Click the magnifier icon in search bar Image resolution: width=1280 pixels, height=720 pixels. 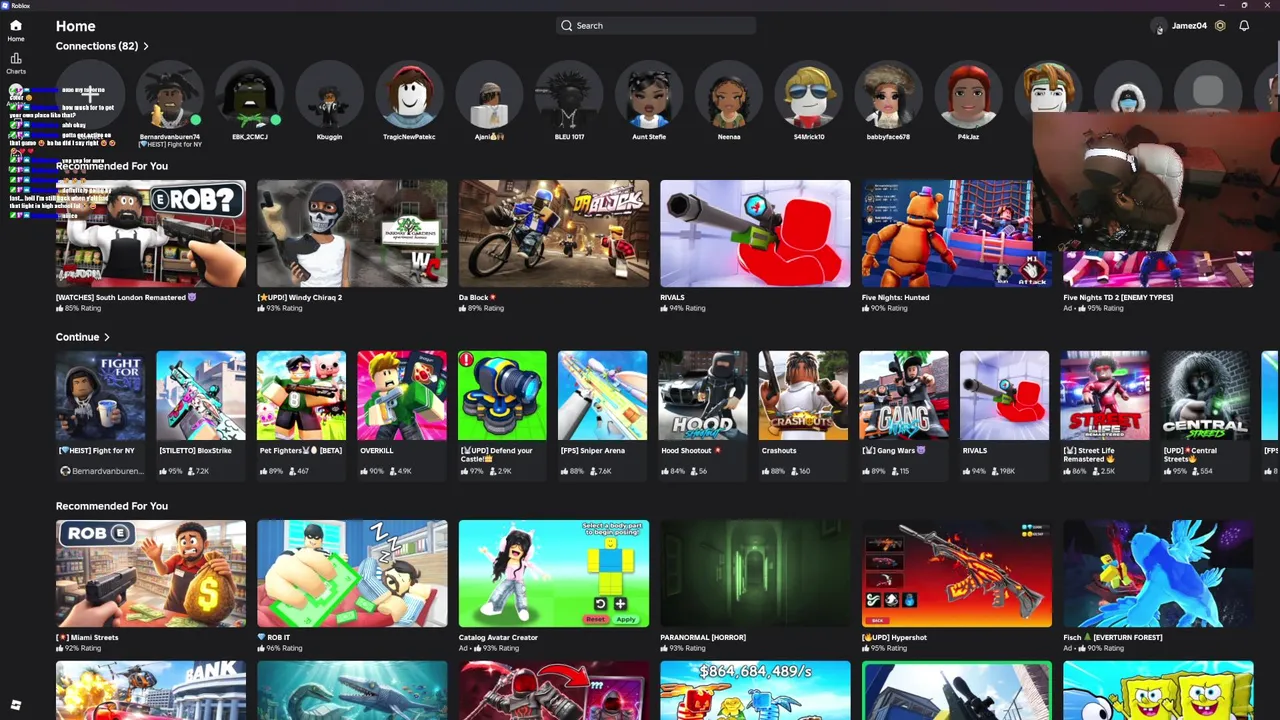(567, 26)
